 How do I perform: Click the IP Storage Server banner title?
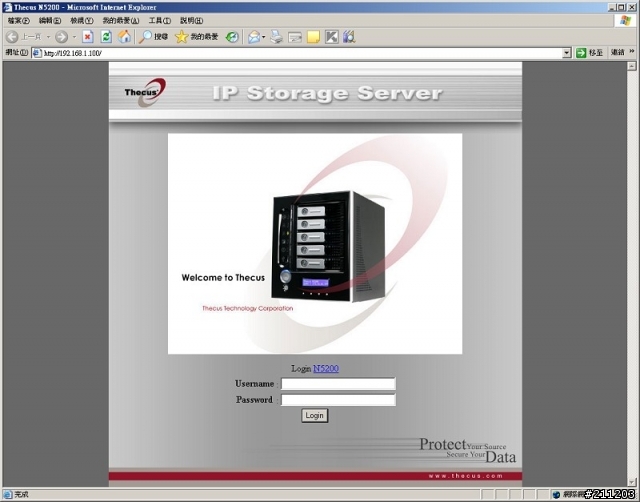(327, 93)
